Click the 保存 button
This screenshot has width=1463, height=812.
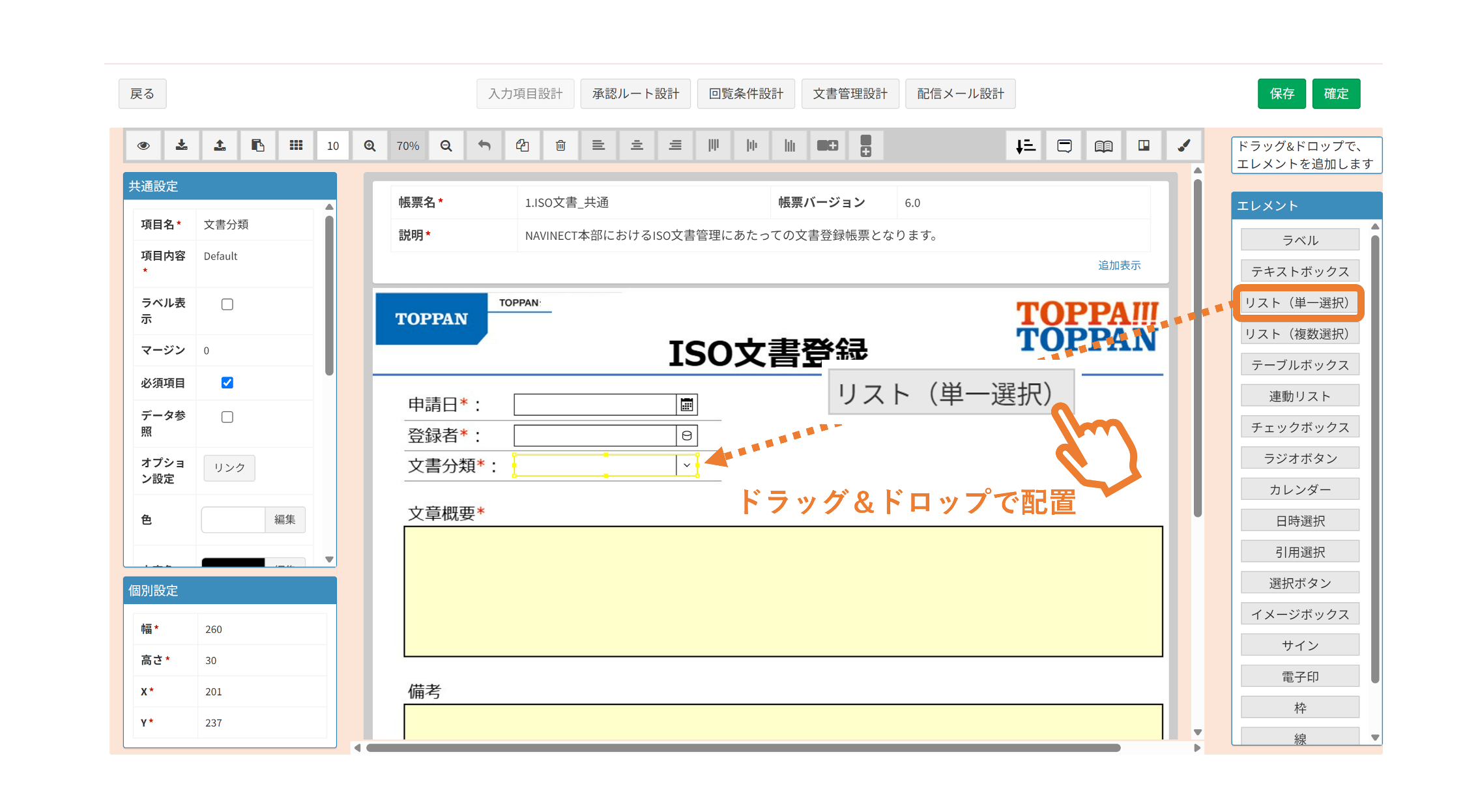point(1282,94)
